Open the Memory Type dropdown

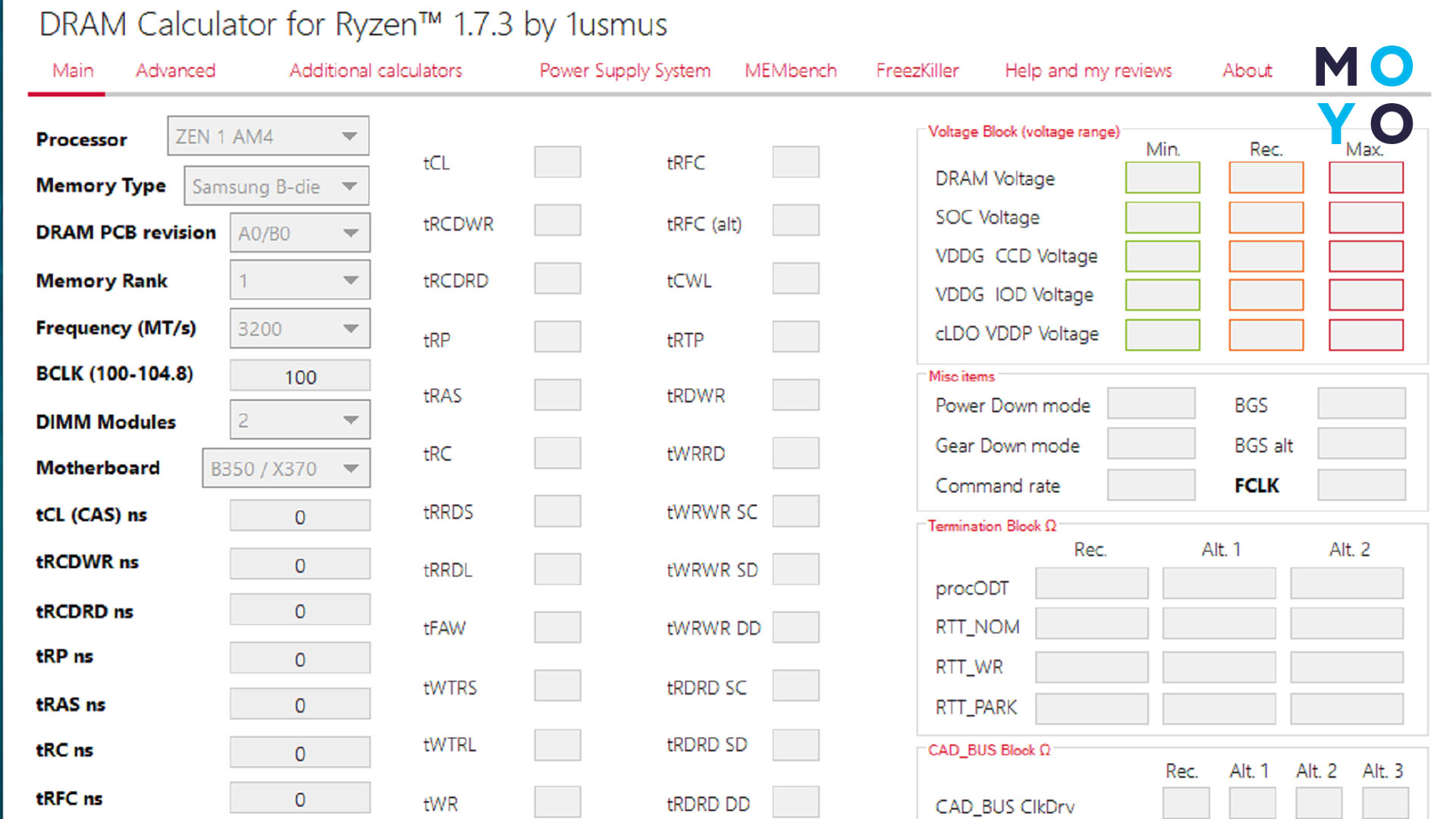point(277,186)
